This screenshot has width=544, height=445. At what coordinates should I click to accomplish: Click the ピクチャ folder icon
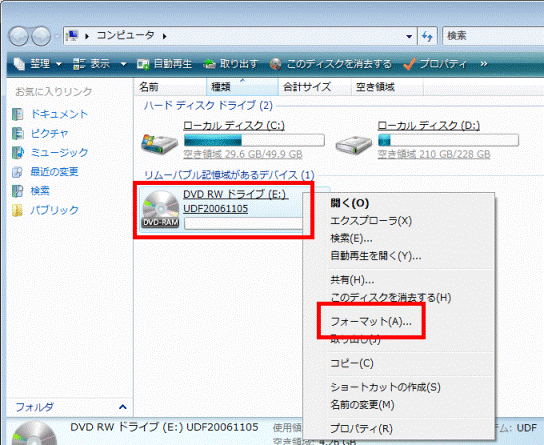18,134
